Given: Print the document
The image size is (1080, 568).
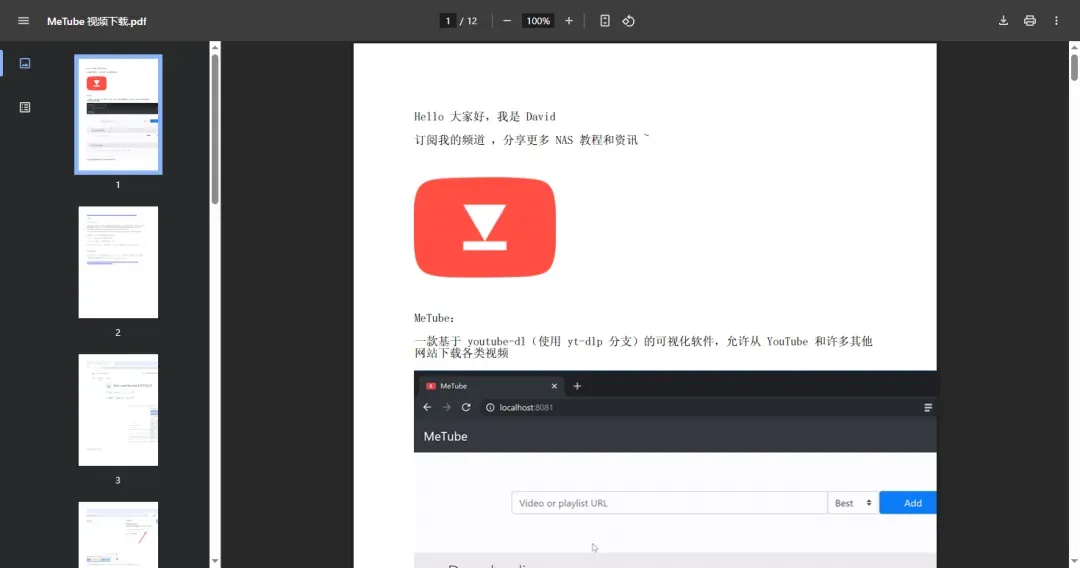Looking at the screenshot, I should click(1030, 21).
